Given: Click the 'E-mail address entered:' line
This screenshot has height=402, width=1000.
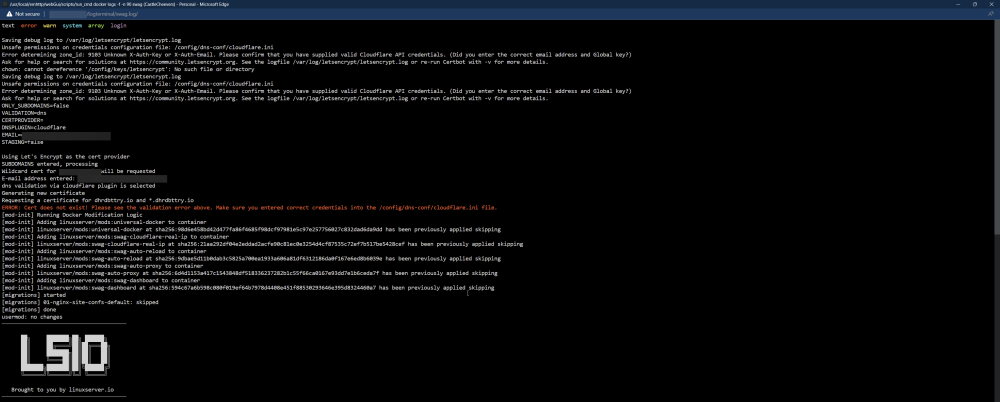Looking at the screenshot, I should 84,179.
